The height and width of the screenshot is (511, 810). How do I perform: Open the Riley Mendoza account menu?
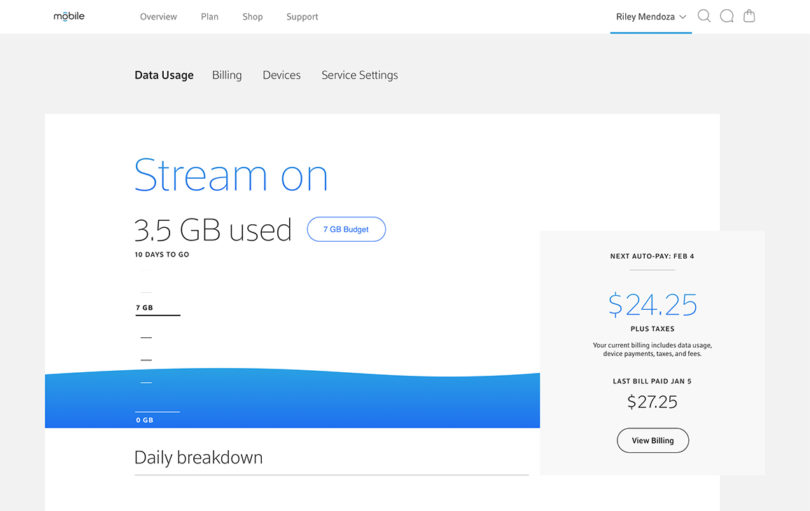coord(651,17)
